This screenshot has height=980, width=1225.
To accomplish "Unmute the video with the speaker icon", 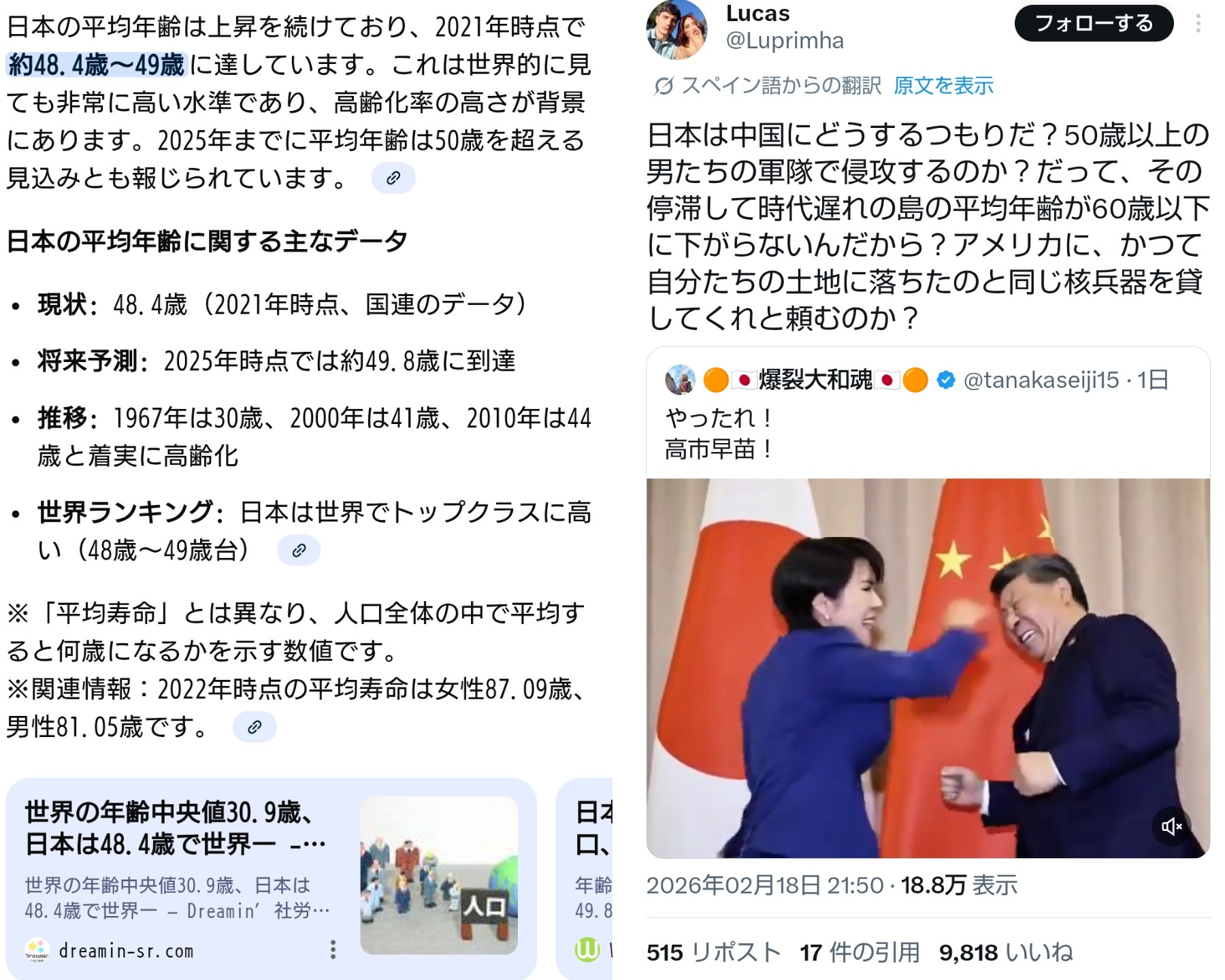I will (x=1171, y=826).
